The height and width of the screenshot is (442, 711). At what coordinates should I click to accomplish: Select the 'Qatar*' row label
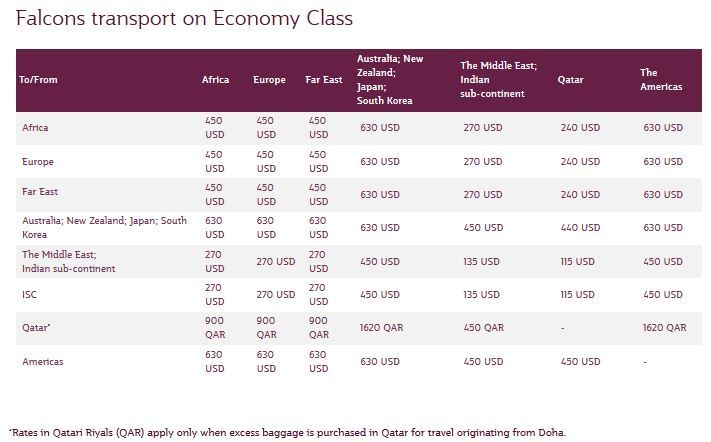(36, 327)
